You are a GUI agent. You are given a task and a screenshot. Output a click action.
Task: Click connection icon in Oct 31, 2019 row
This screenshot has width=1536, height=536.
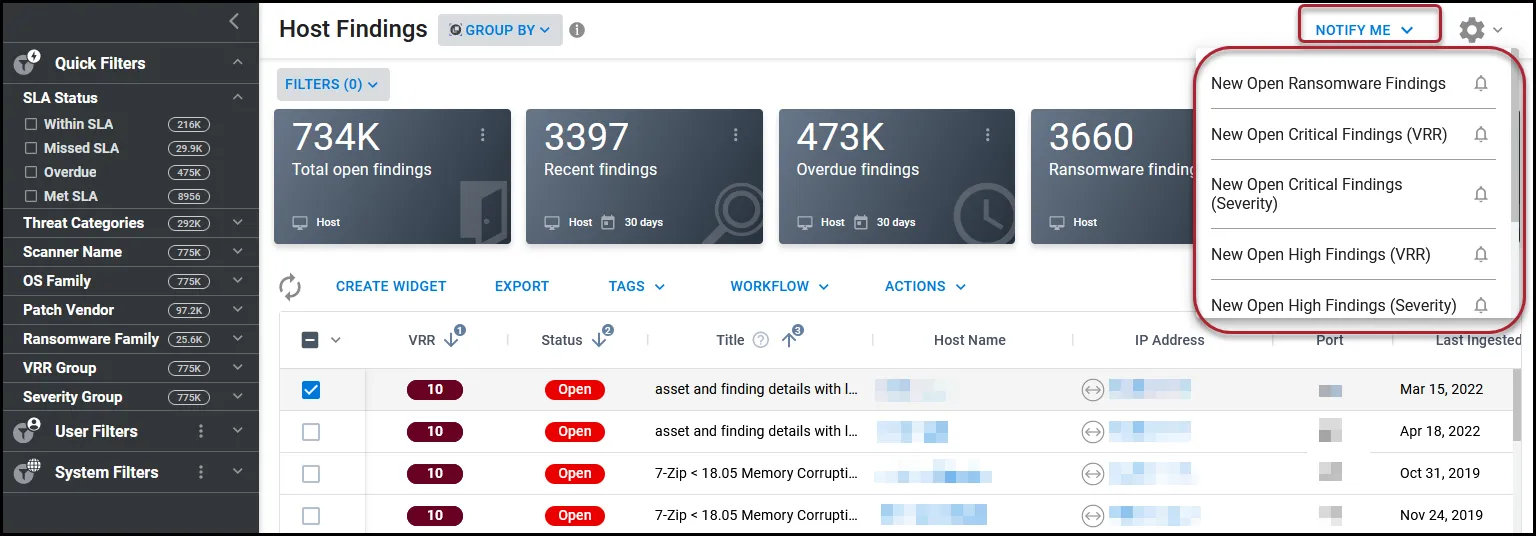coord(1092,474)
